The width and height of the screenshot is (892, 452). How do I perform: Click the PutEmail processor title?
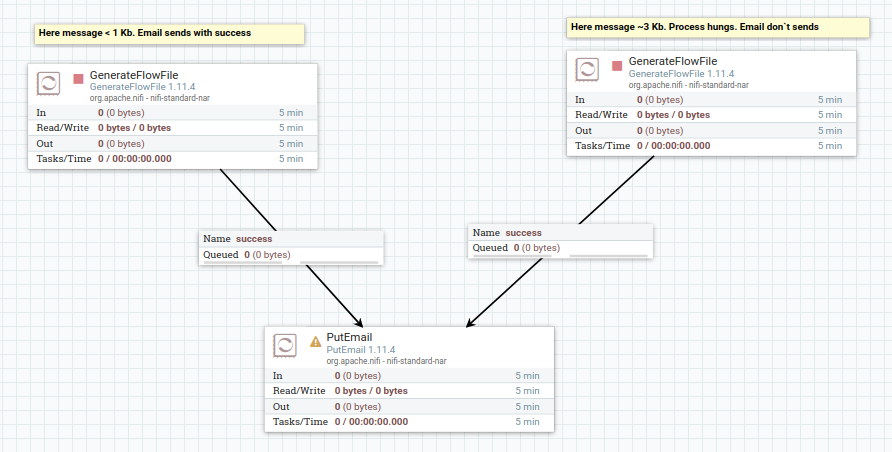[349, 337]
